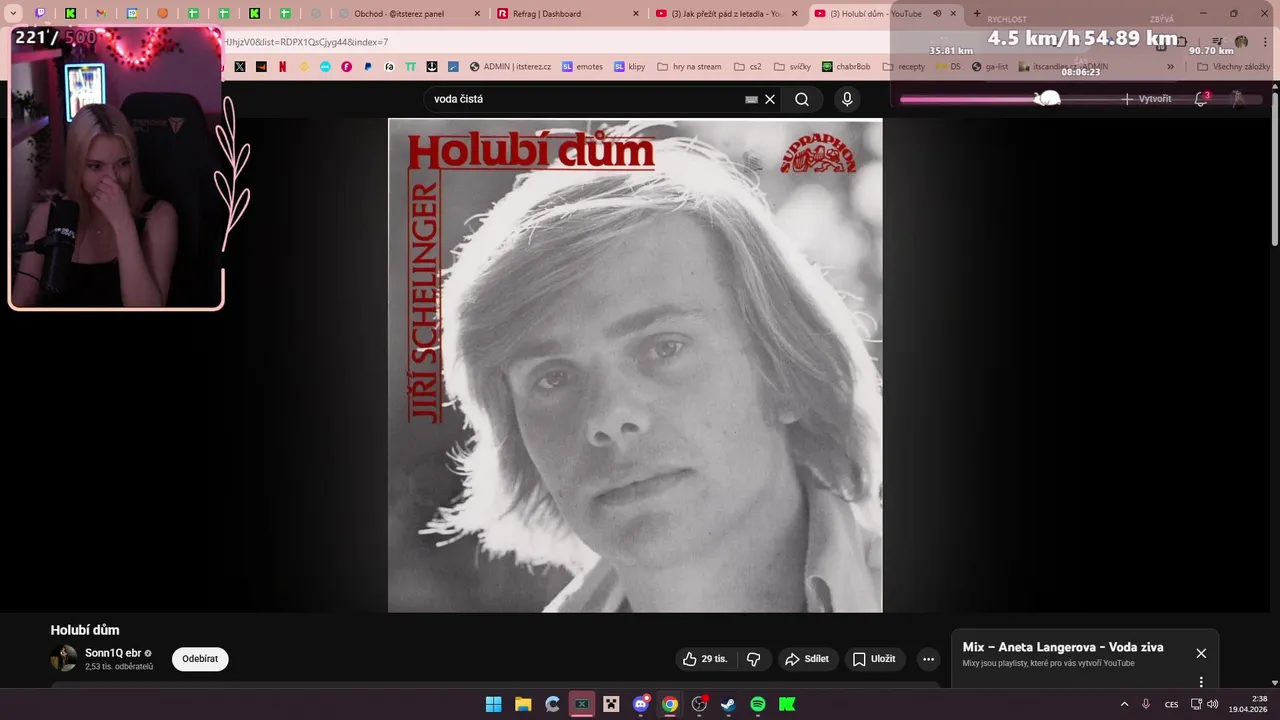1280x720 pixels.
Task: Open the emotes bookmark
Action: [x=582, y=67]
